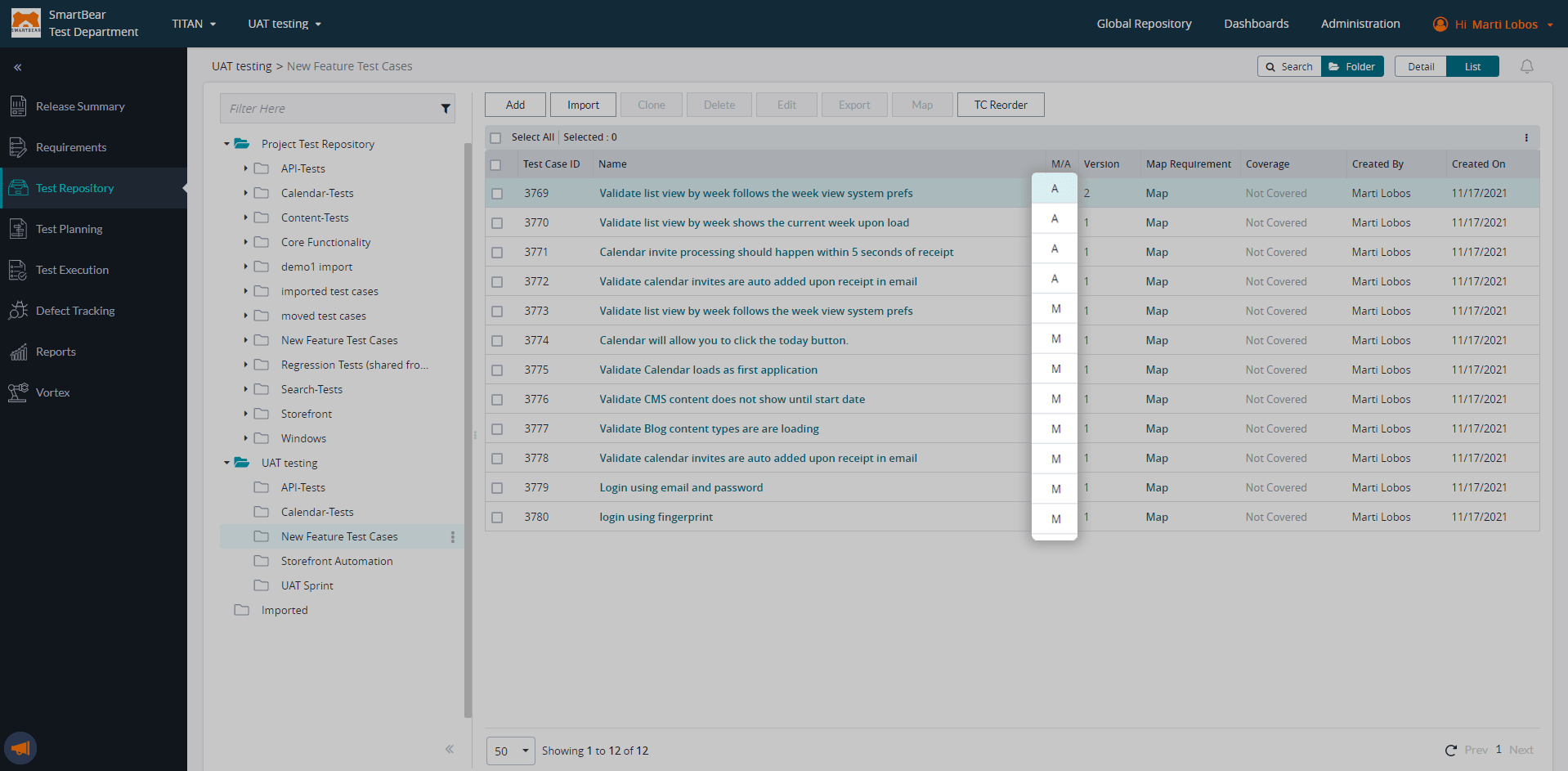Click the notification bell icon

[1526, 67]
